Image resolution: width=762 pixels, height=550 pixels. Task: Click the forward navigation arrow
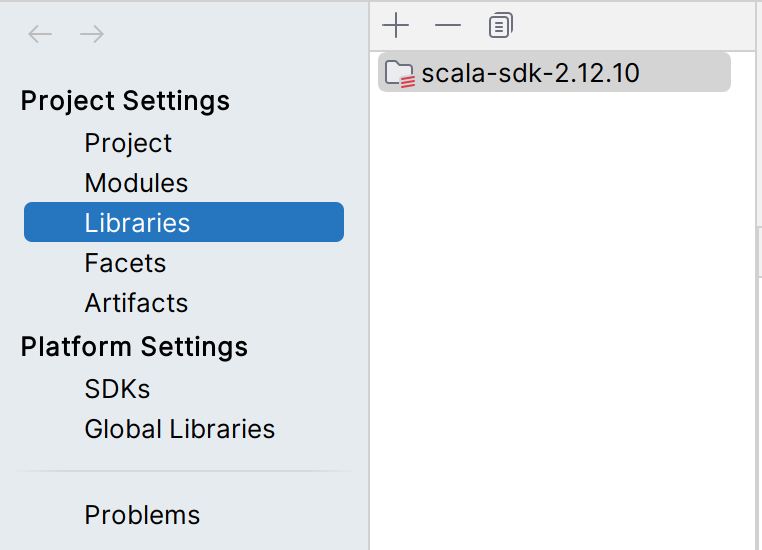92,34
